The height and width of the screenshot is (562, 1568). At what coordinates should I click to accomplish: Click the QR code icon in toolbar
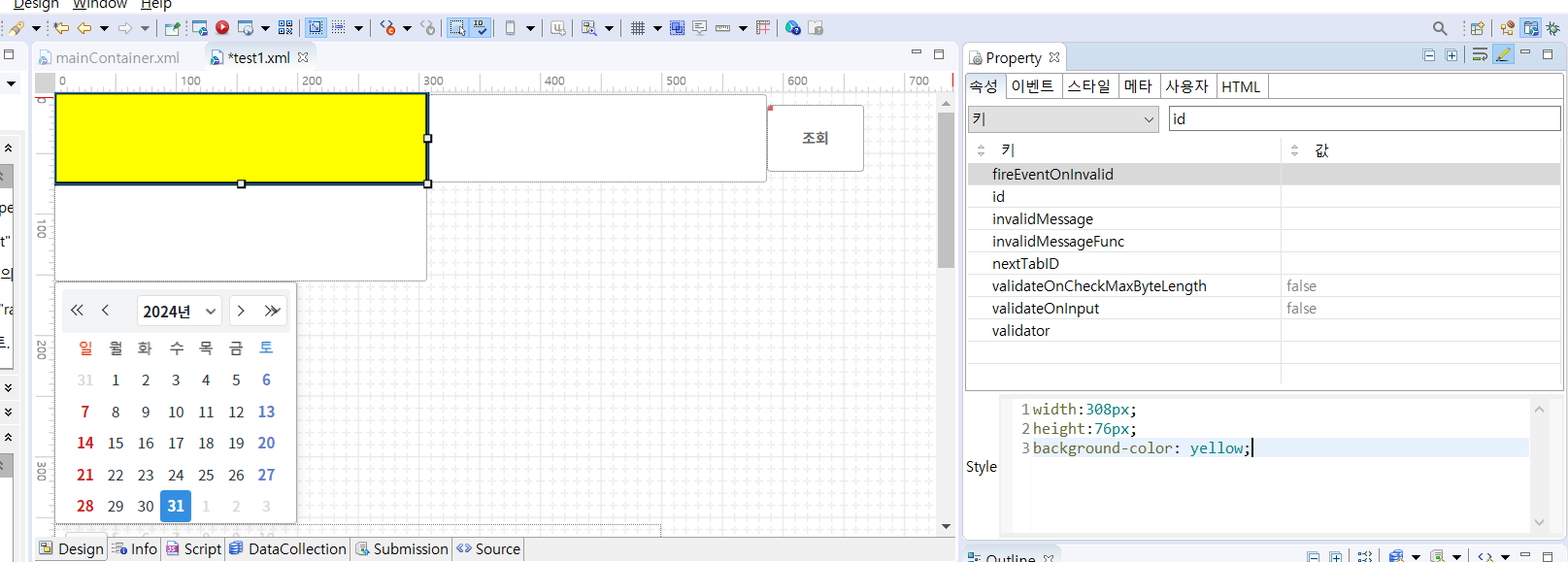point(285,28)
